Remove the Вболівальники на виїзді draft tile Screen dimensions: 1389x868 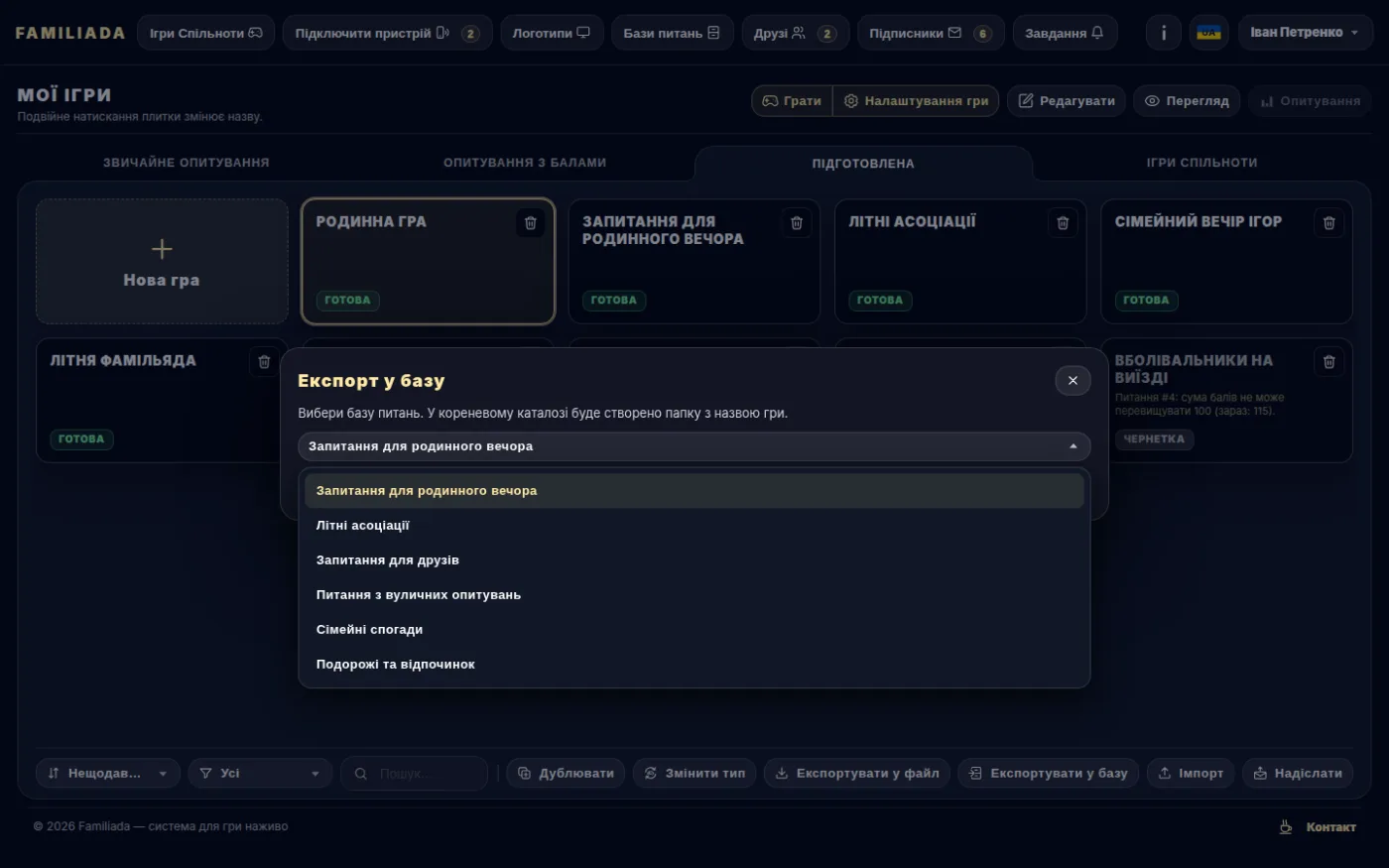tap(1328, 362)
